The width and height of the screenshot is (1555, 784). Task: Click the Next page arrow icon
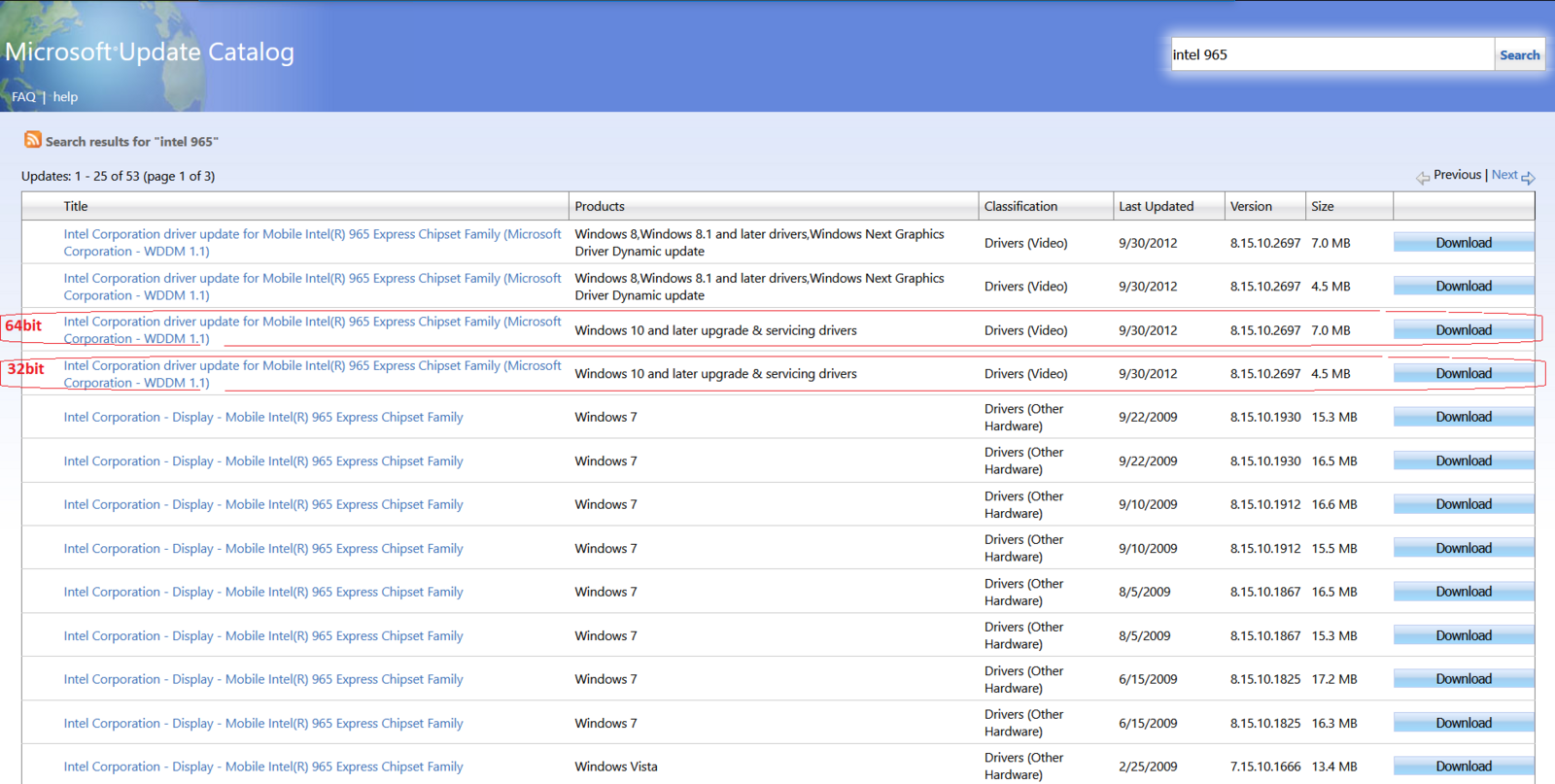tap(1528, 178)
